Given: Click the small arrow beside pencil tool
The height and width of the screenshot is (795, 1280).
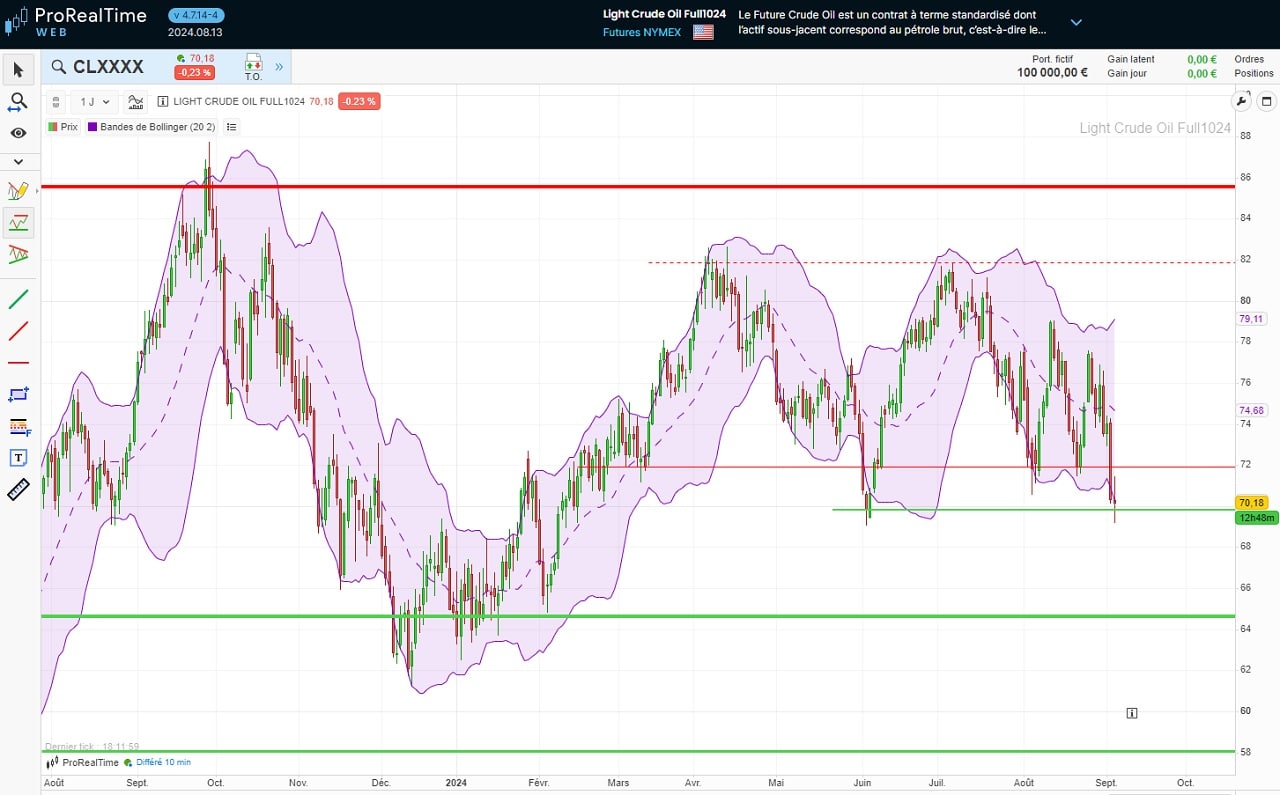Looking at the screenshot, I should pos(36,190).
